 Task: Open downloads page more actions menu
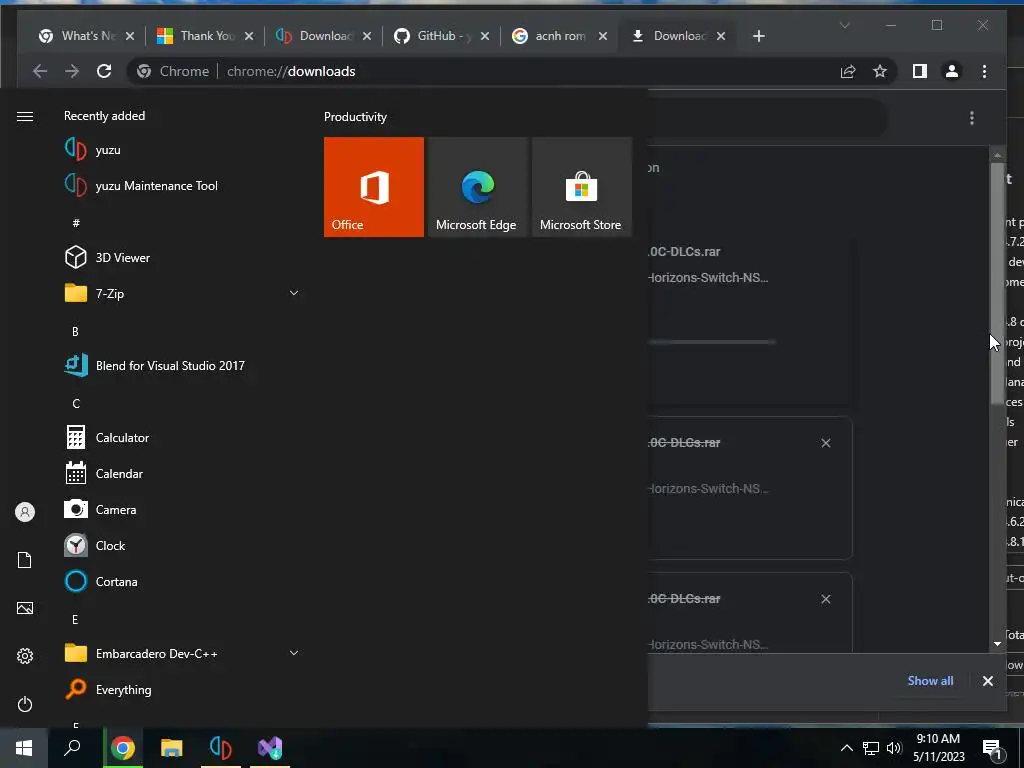pos(972,118)
